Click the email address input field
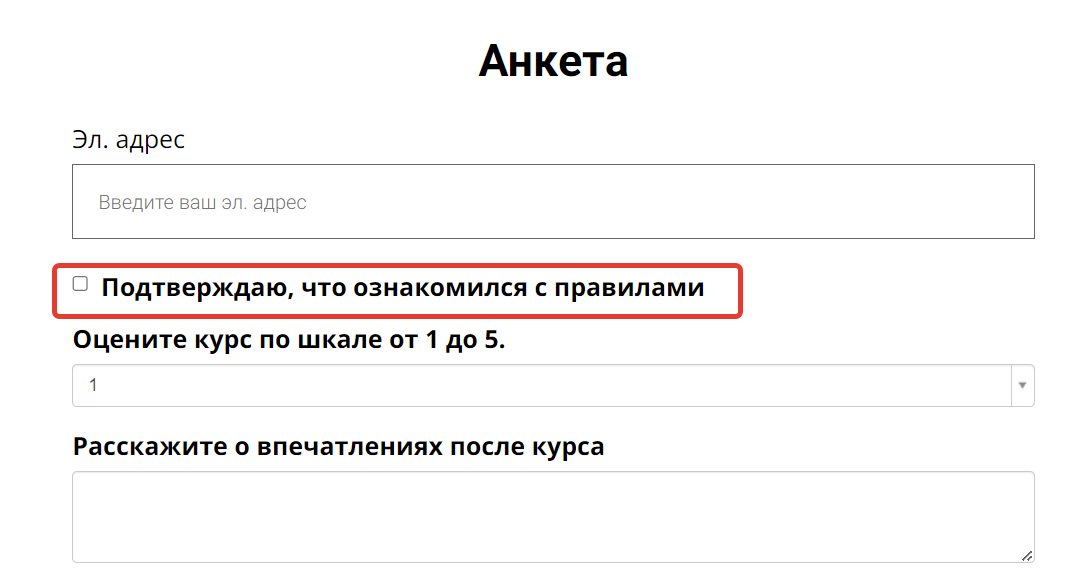1067x581 pixels. (553, 201)
